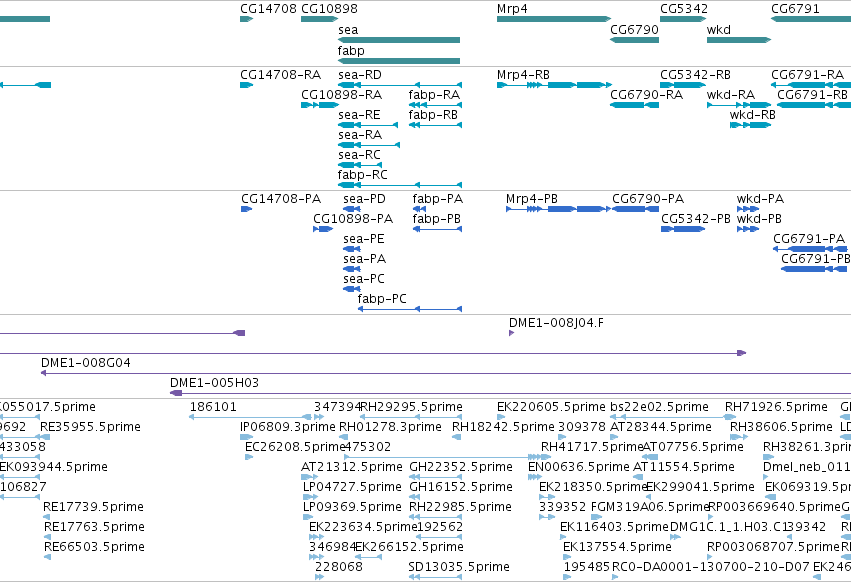This screenshot has width=851, height=582.
Task: Click protein label Mrp4-PB
Action: (x=531, y=199)
